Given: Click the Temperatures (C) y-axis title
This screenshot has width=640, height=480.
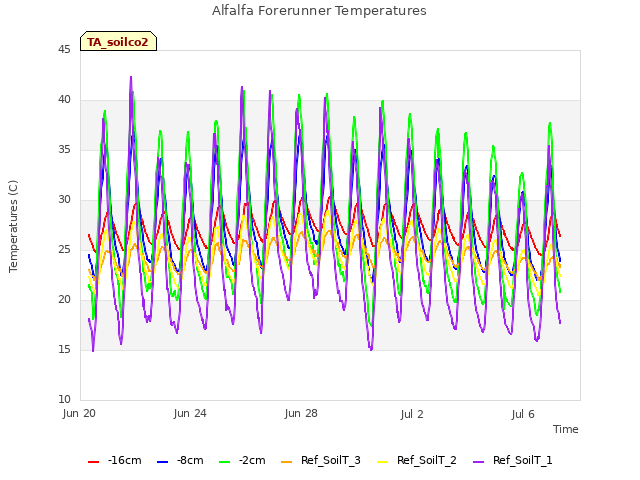Looking at the screenshot, I should pyautogui.click(x=13, y=226).
